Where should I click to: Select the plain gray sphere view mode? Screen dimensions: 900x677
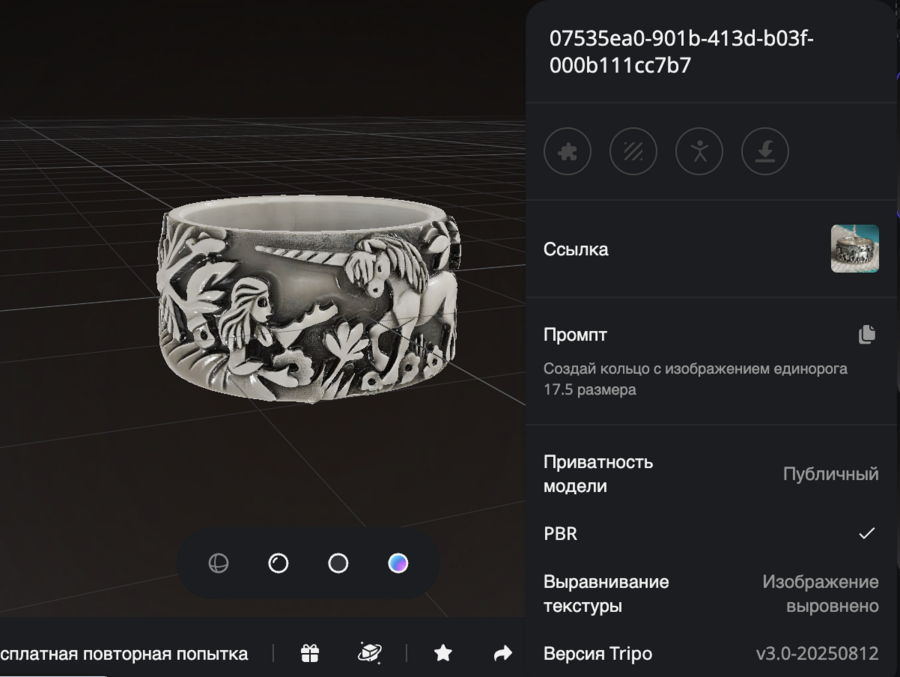coord(338,563)
